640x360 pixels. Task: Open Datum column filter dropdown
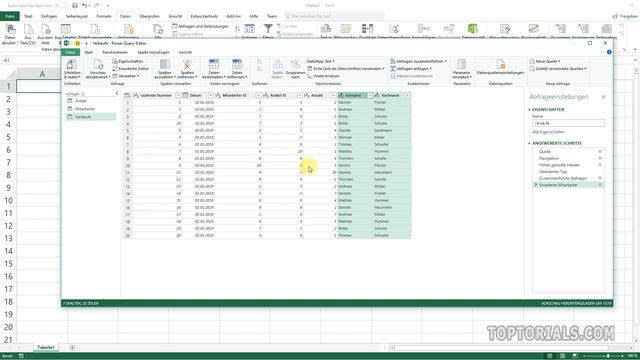(x=211, y=95)
